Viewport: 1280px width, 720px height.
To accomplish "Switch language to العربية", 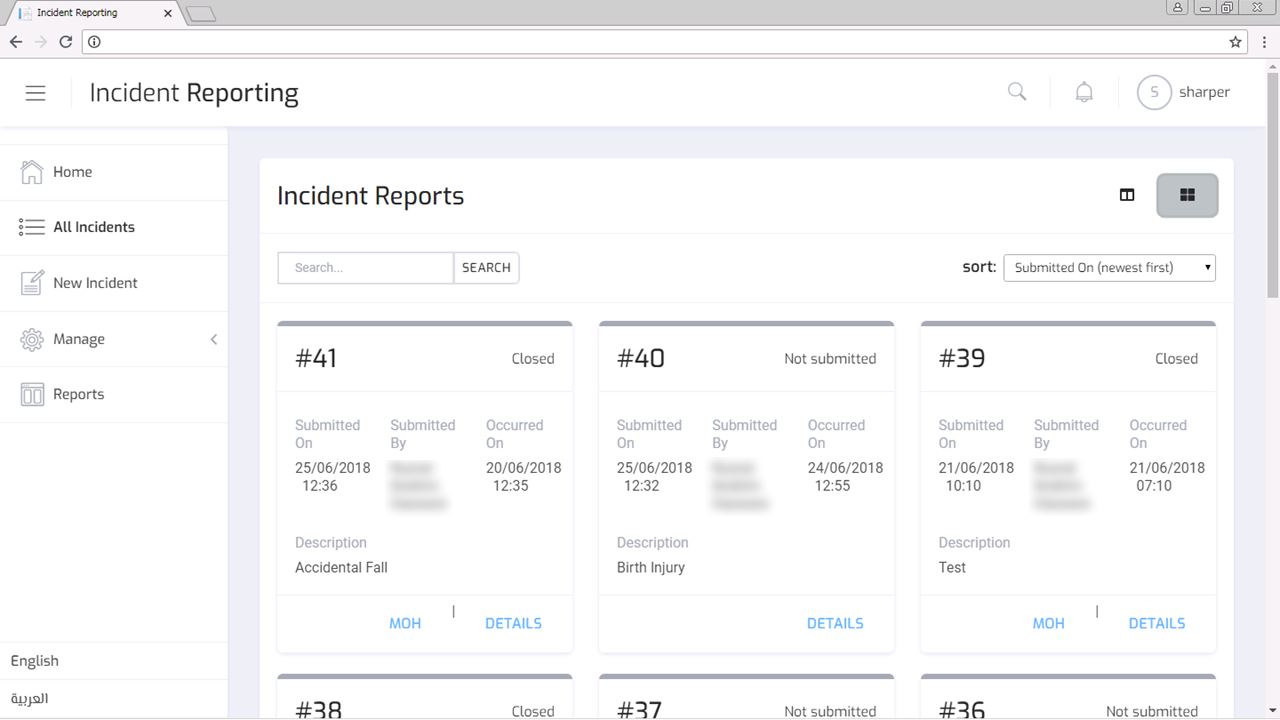I will [x=30, y=698].
